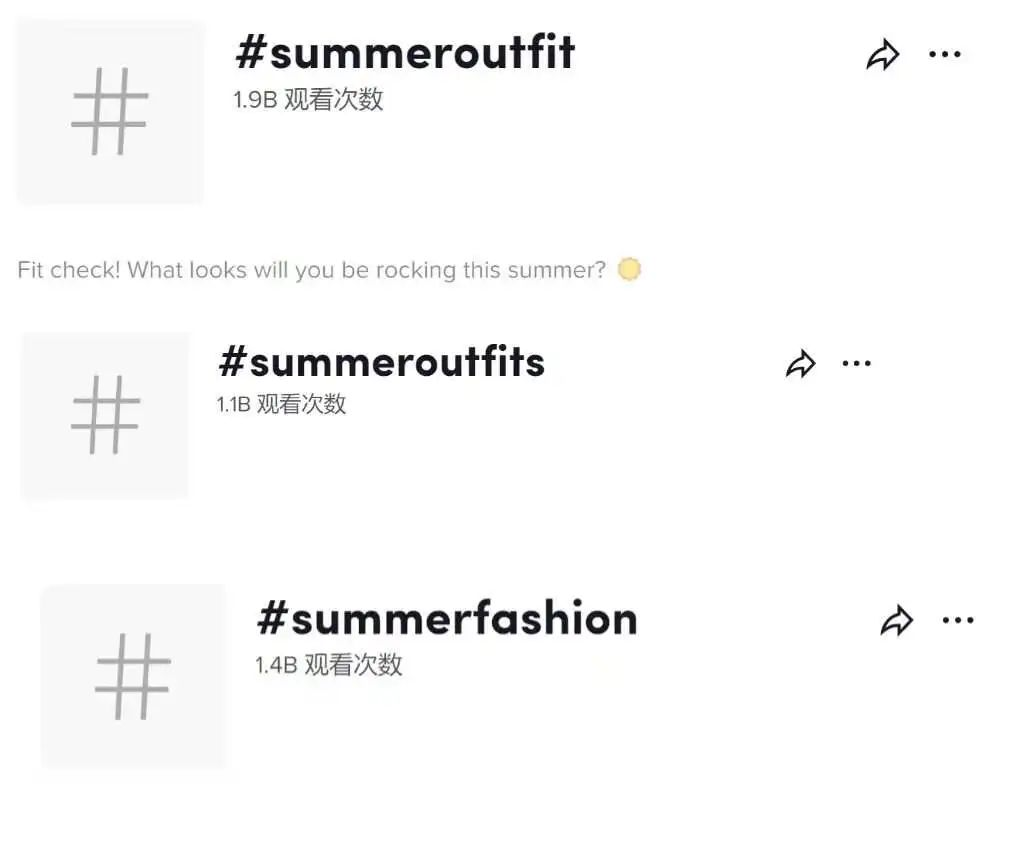Screen dimensions: 1020x843
Task: Click the 'Fit check!' description text
Action: click(x=311, y=270)
